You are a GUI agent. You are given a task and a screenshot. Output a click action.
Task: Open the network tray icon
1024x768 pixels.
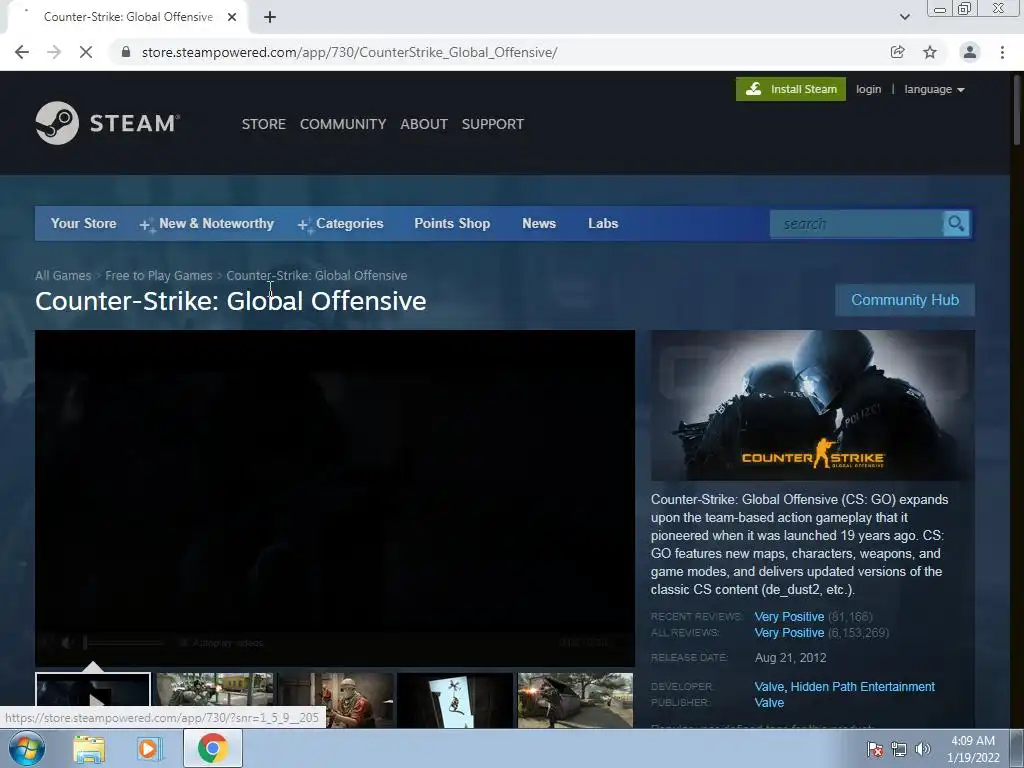pyautogui.click(x=899, y=749)
